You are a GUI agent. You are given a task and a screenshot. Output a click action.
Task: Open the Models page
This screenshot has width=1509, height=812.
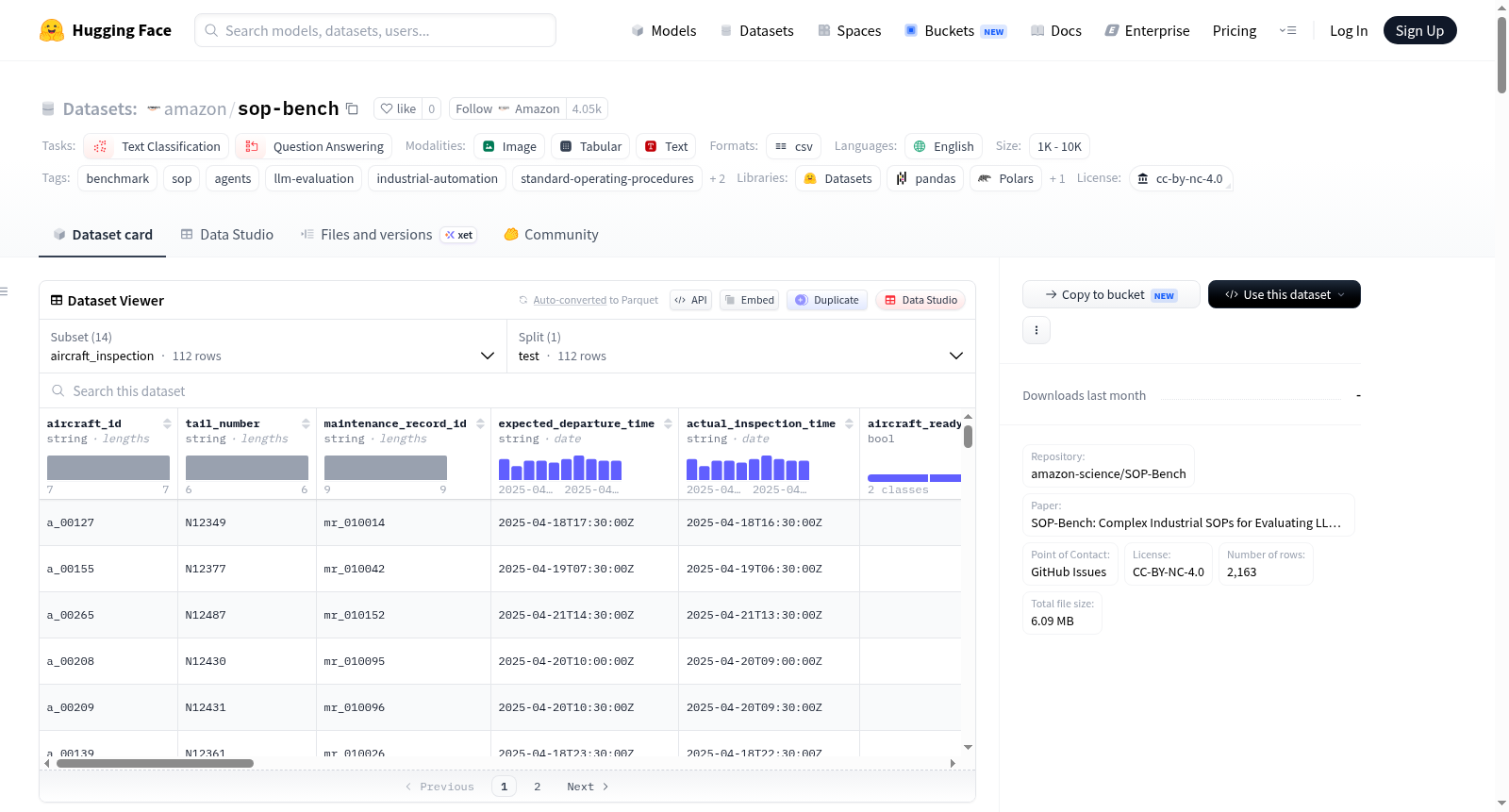tap(664, 30)
